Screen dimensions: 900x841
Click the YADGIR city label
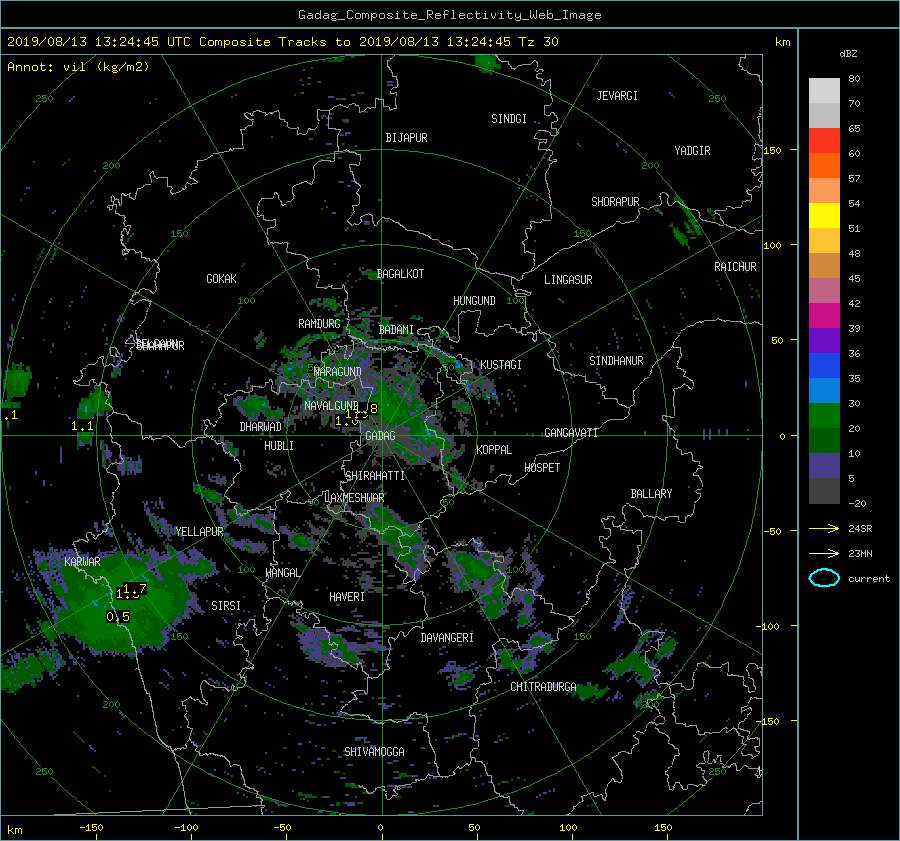tap(692, 151)
